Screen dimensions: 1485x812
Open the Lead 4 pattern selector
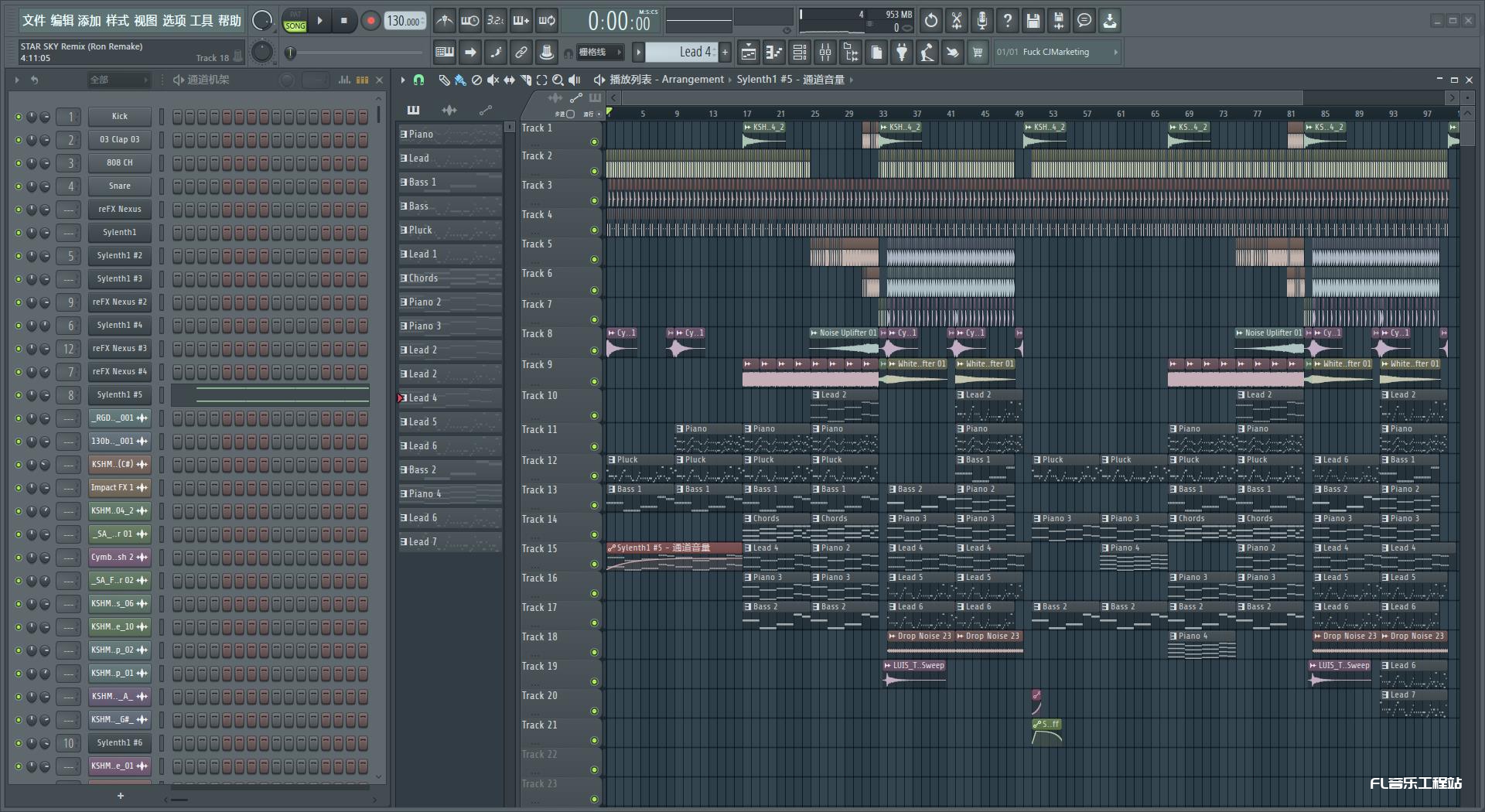681,52
